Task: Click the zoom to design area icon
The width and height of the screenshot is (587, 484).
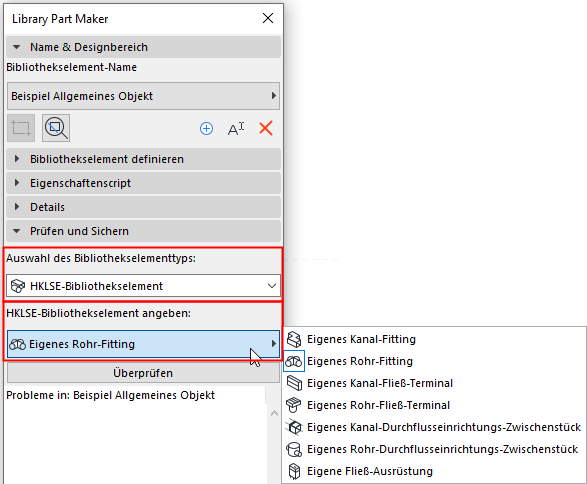Action: (x=56, y=128)
